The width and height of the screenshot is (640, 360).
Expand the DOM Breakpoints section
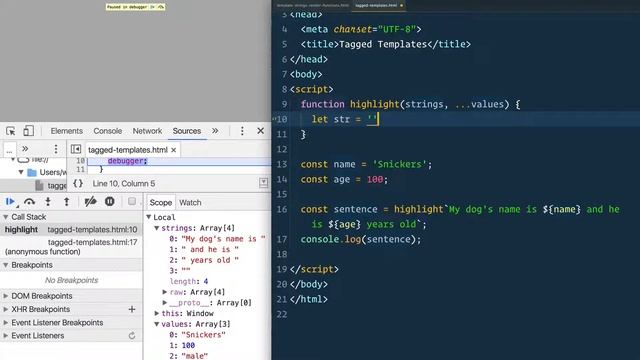[x=6, y=296]
